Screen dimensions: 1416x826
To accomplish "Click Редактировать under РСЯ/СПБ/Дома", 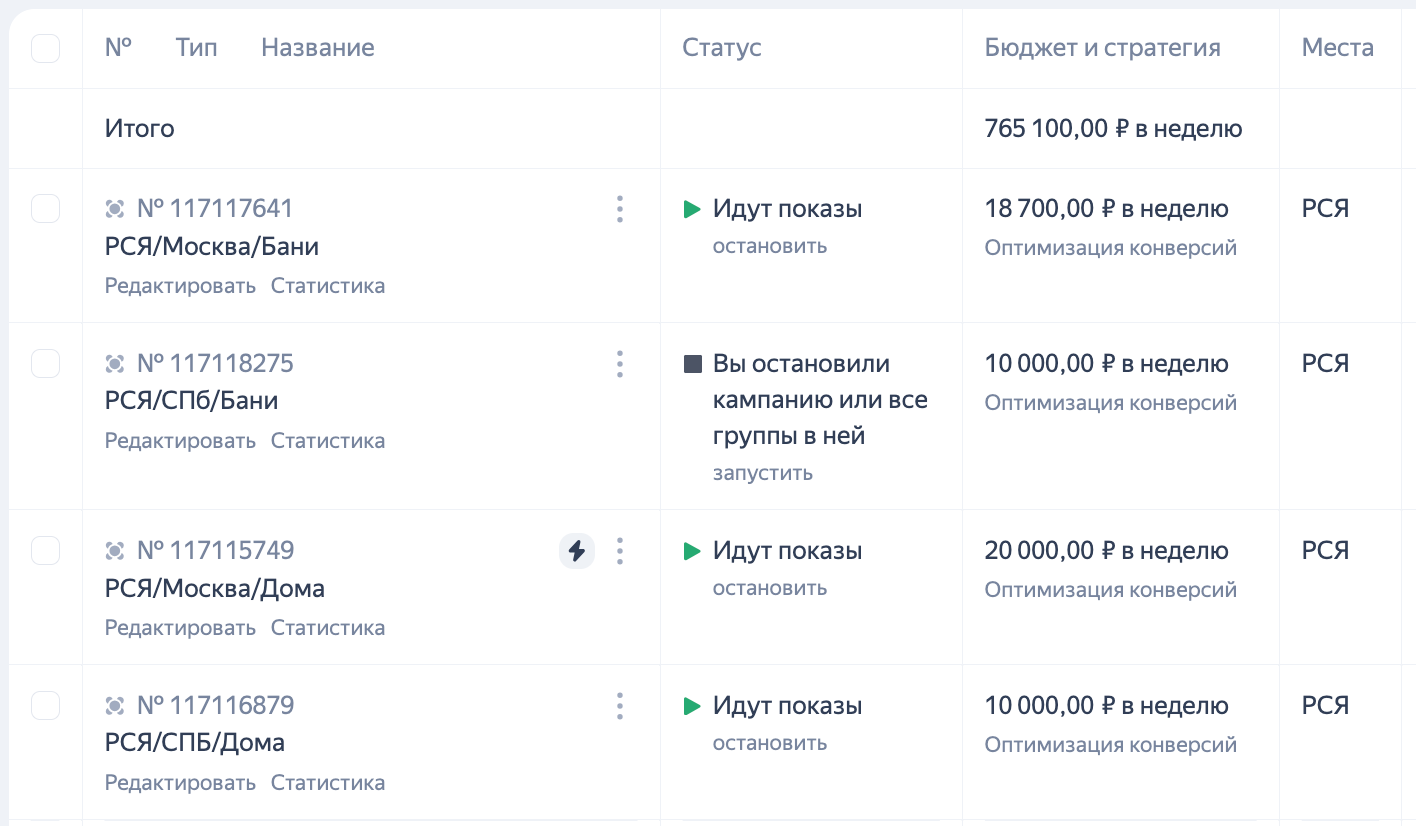I will 180,783.
